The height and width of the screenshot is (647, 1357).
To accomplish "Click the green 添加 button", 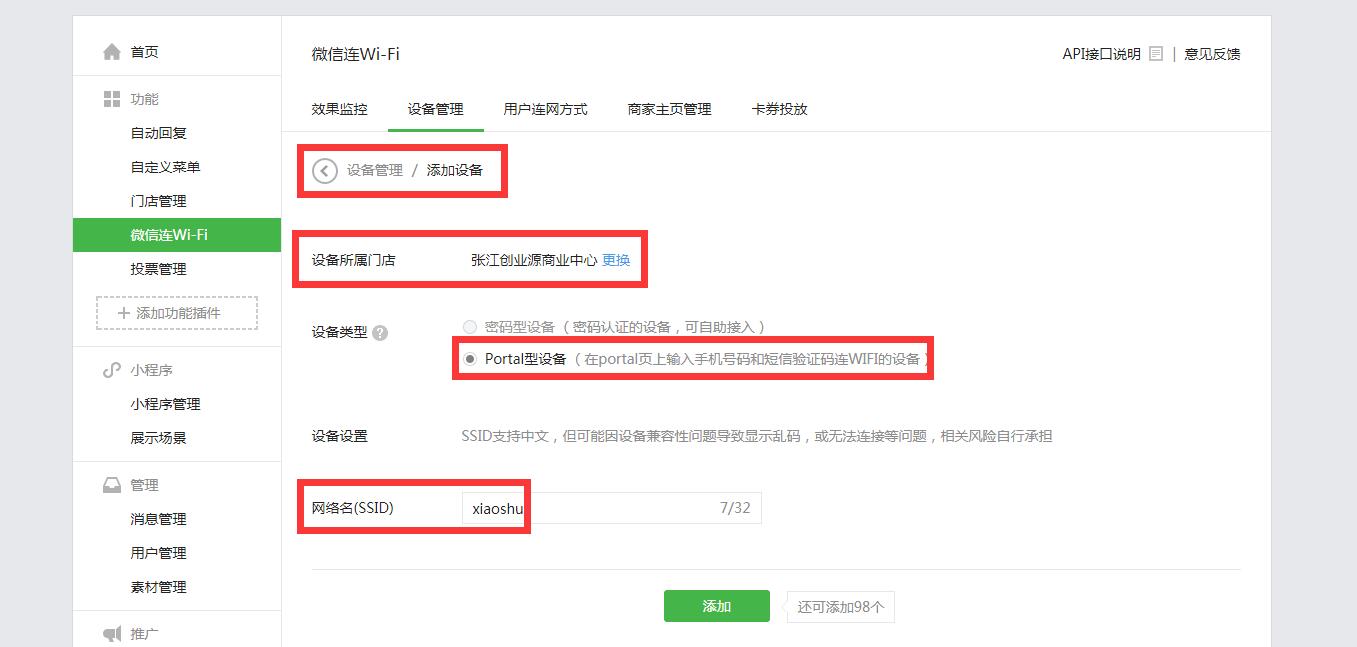I will [717, 606].
